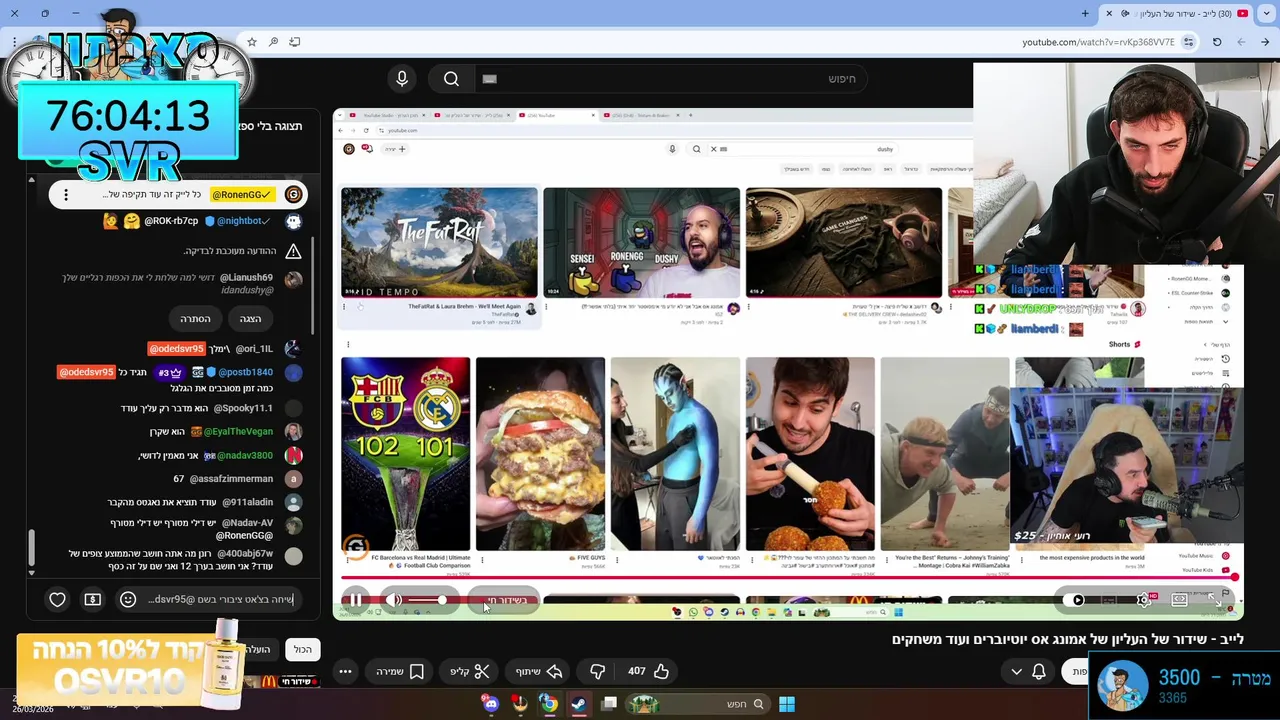Switch to theater mode in player
The image size is (1280, 720).
point(1180,600)
